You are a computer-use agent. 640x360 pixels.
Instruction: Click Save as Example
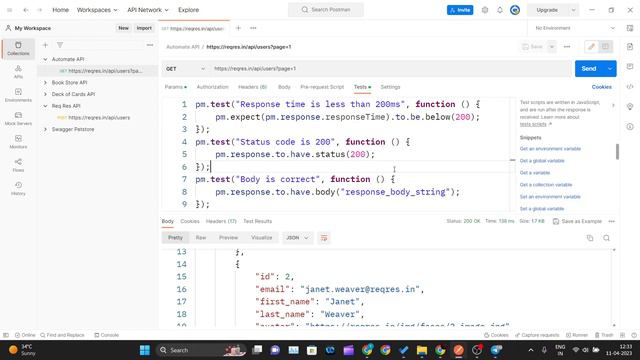coord(578,221)
